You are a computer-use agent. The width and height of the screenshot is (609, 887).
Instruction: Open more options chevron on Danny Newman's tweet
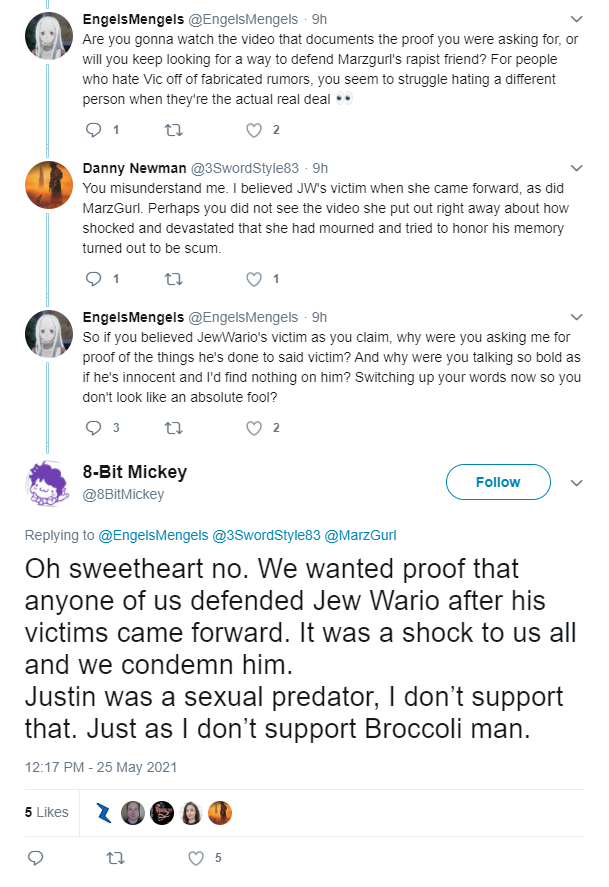tap(576, 168)
